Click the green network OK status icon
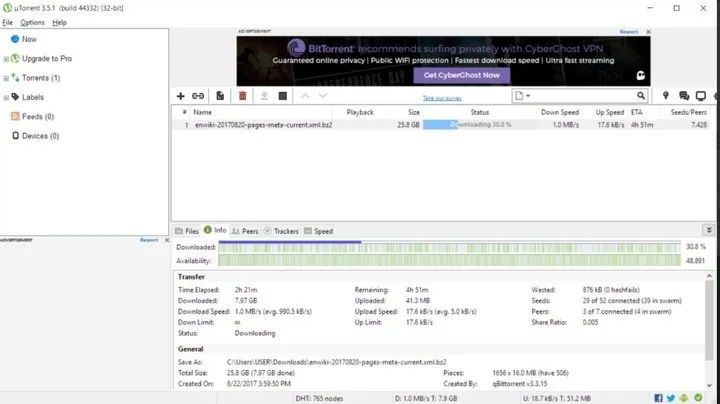Viewport: 720px width, 404px height. [698, 398]
